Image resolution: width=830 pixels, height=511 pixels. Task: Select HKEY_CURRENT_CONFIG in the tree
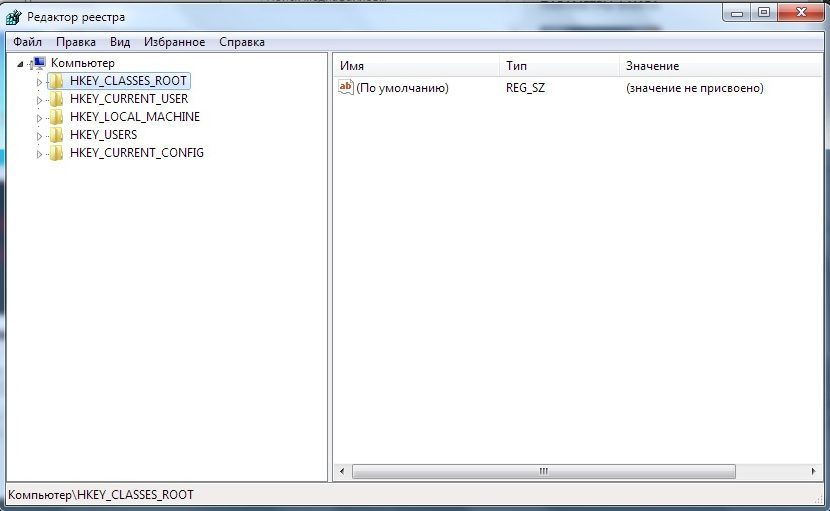(x=137, y=153)
